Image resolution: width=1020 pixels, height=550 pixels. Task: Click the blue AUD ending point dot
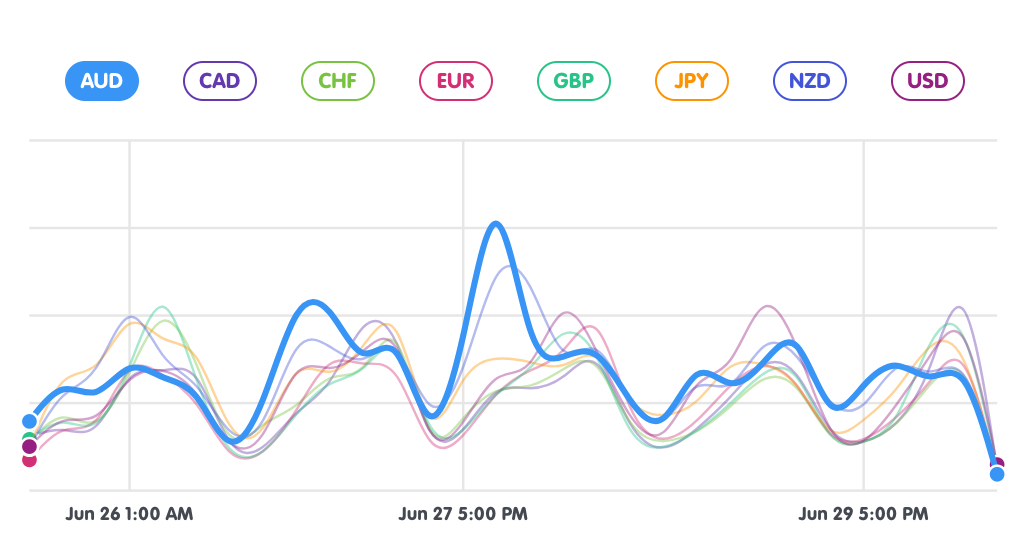coord(997,474)
